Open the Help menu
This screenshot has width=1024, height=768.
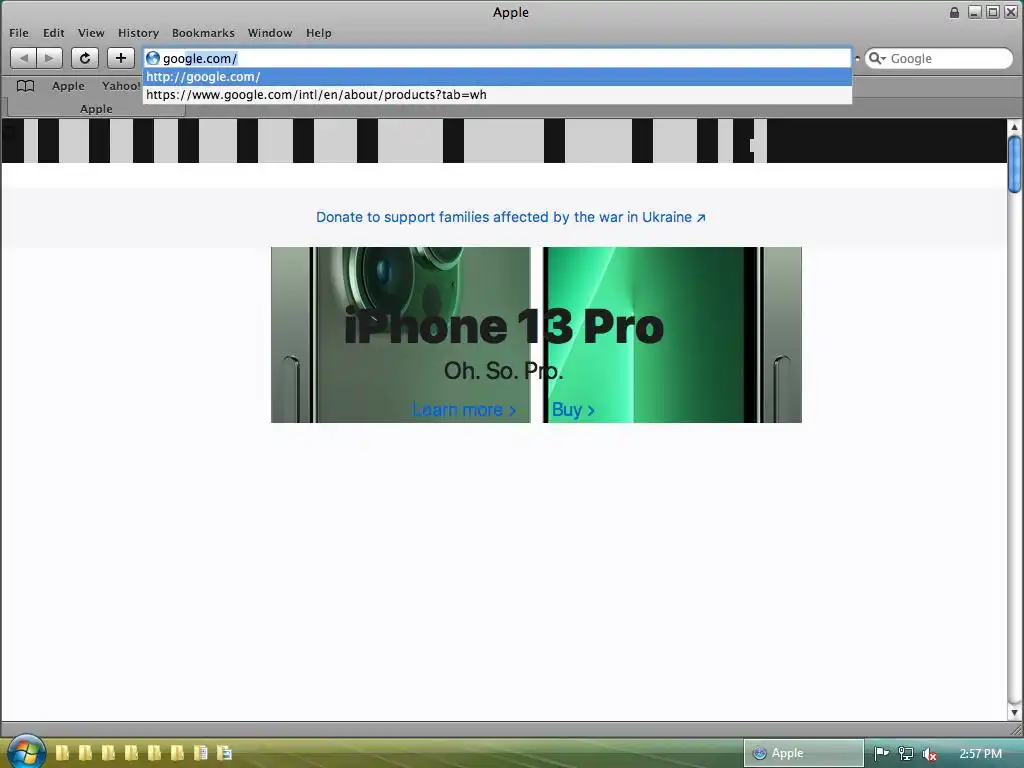319,33
